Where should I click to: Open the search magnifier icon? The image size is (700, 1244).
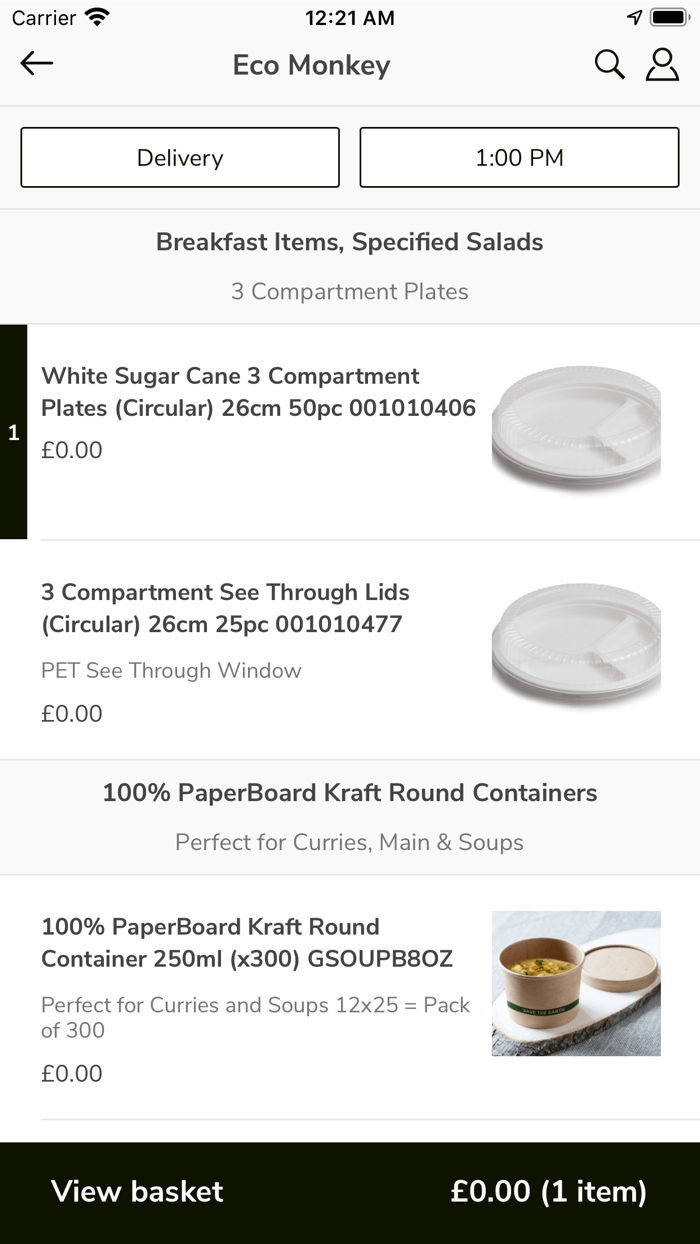click(x=609, y=64)
